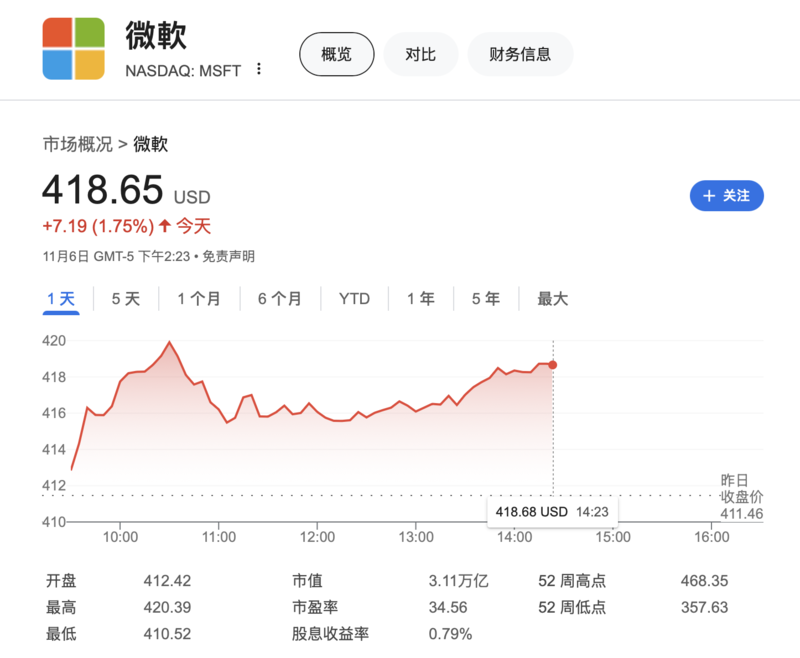Show the 1 个月 chart range
Viewport: 800px width, 658px height.
click(199, 299)
